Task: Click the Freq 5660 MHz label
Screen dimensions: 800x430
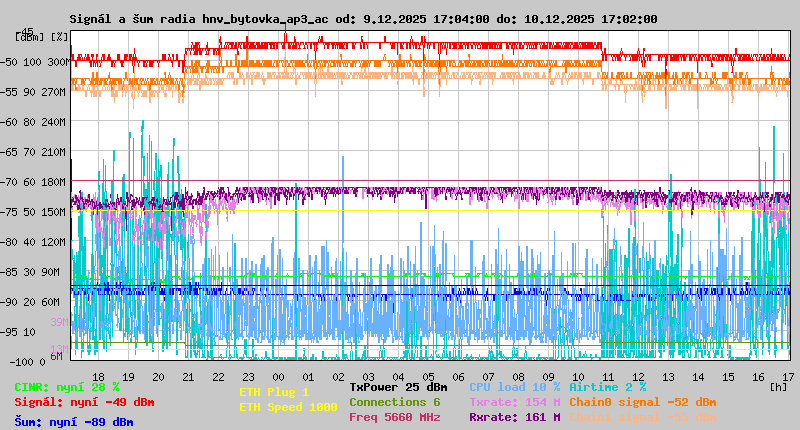Action: tap(394, 417)
